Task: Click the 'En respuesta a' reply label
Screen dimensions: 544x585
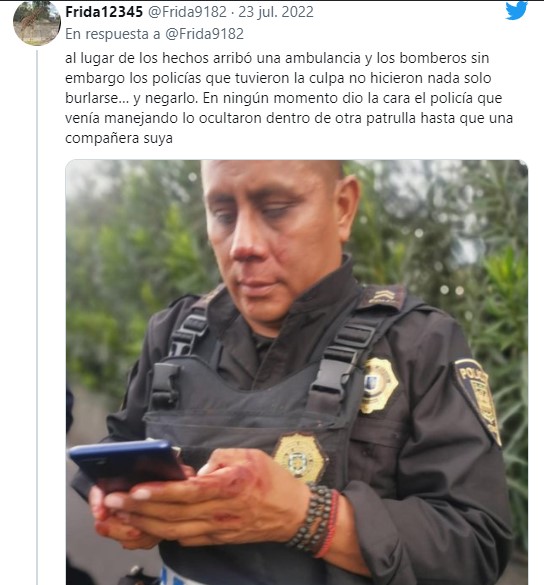Action: point(113,34)
